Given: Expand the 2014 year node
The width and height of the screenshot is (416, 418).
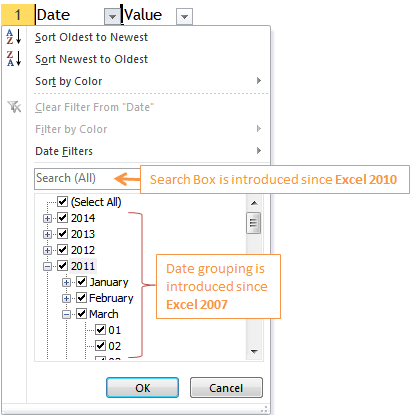Looking at the screenshot, I should (x=47, y=219).
